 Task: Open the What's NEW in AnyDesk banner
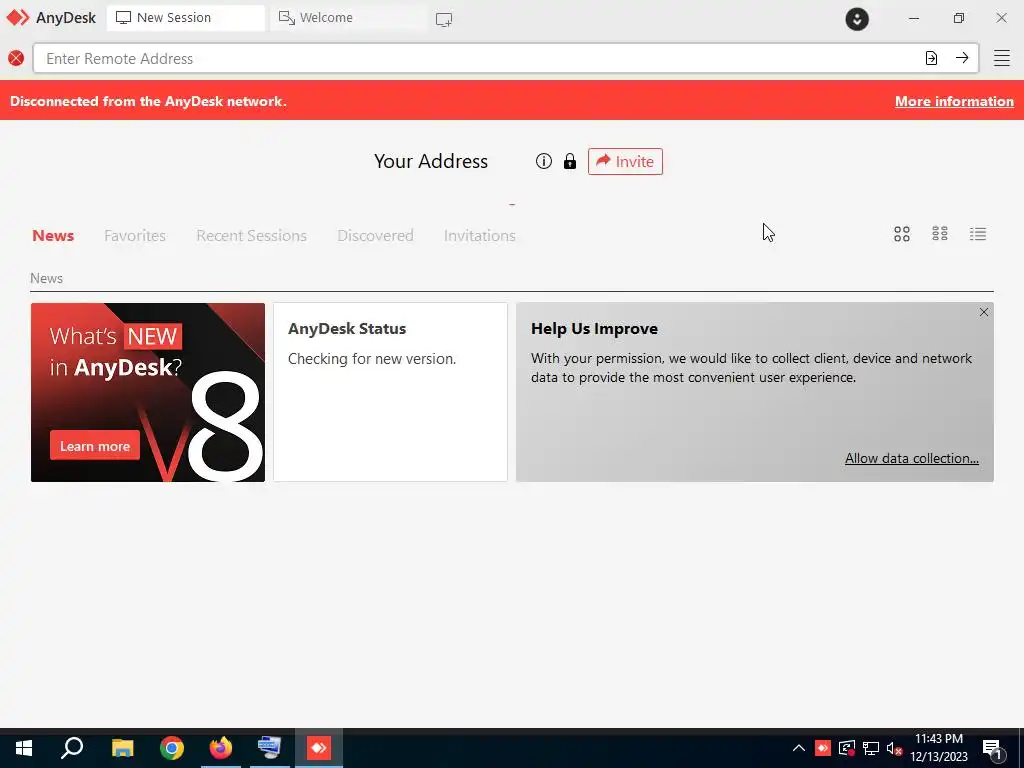148,392
